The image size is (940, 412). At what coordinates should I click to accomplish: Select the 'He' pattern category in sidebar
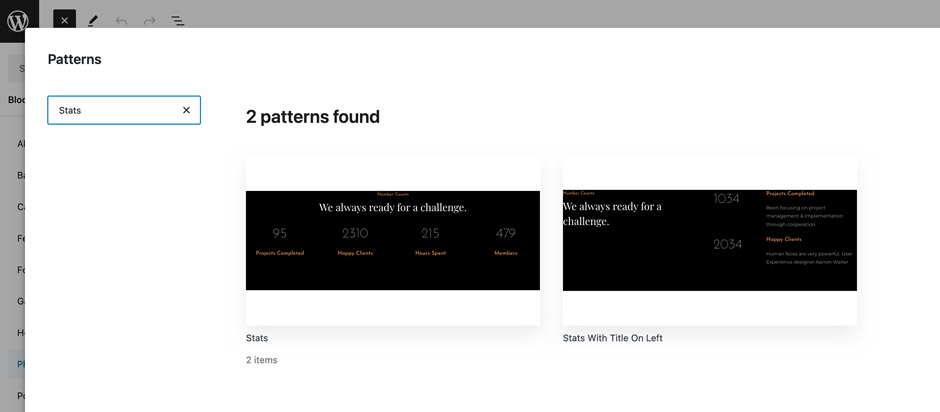(20, 332)
